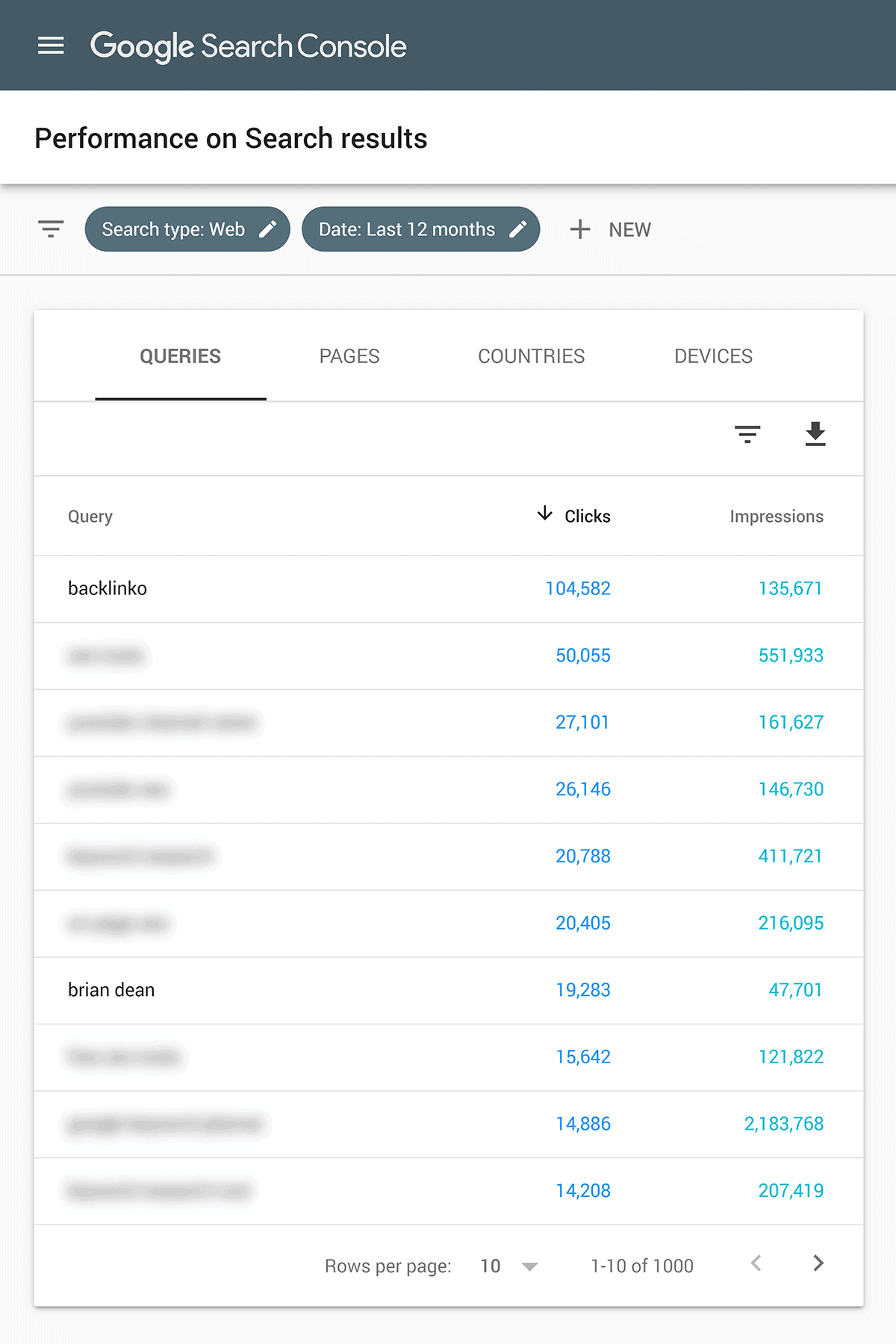Image resolution: width=896 pixels, height=1344 pixels.
Task: Click impressions value 551,933
Action: coord(791,656)
